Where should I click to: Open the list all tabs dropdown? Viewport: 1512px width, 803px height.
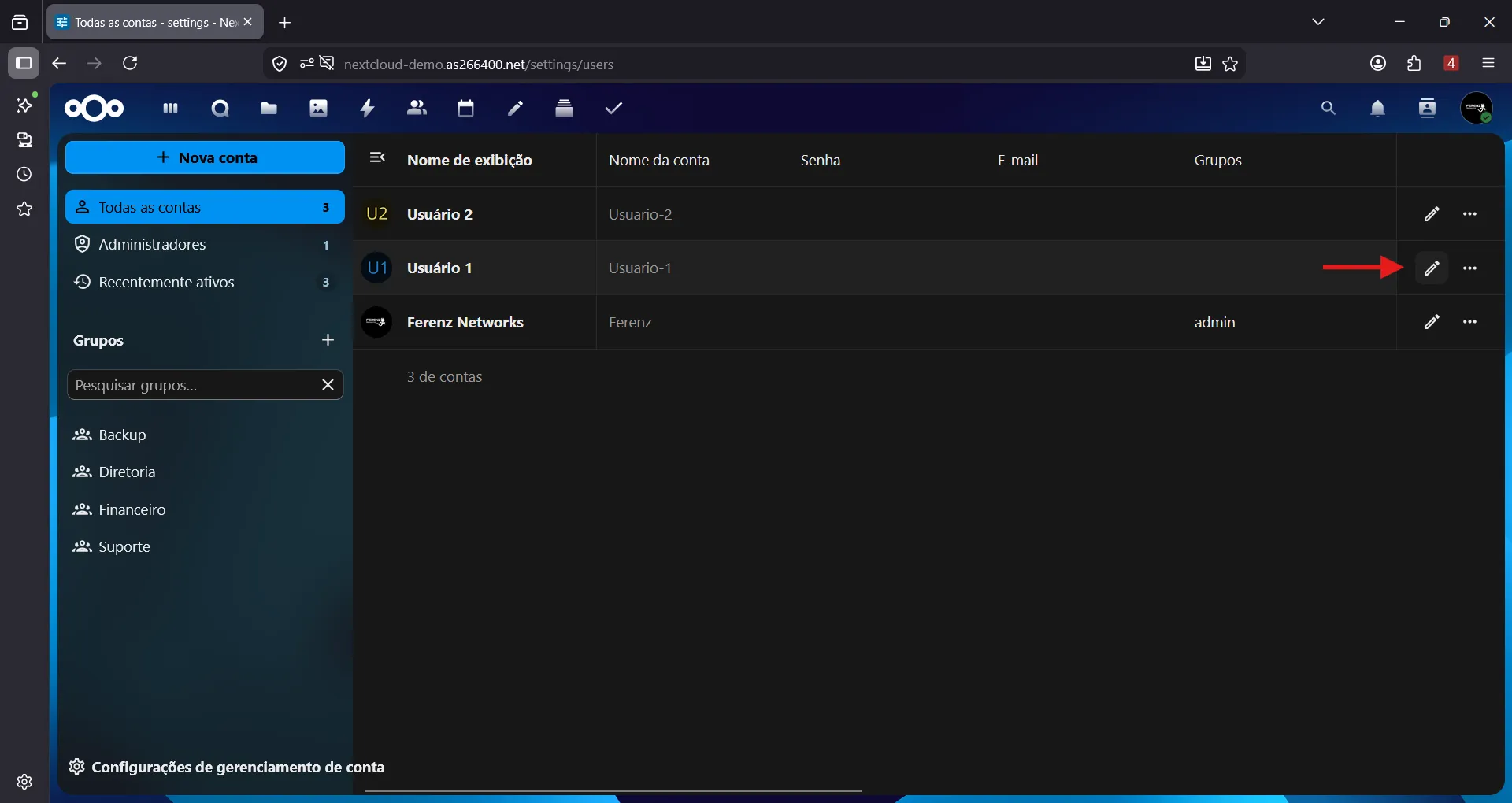1319,22
